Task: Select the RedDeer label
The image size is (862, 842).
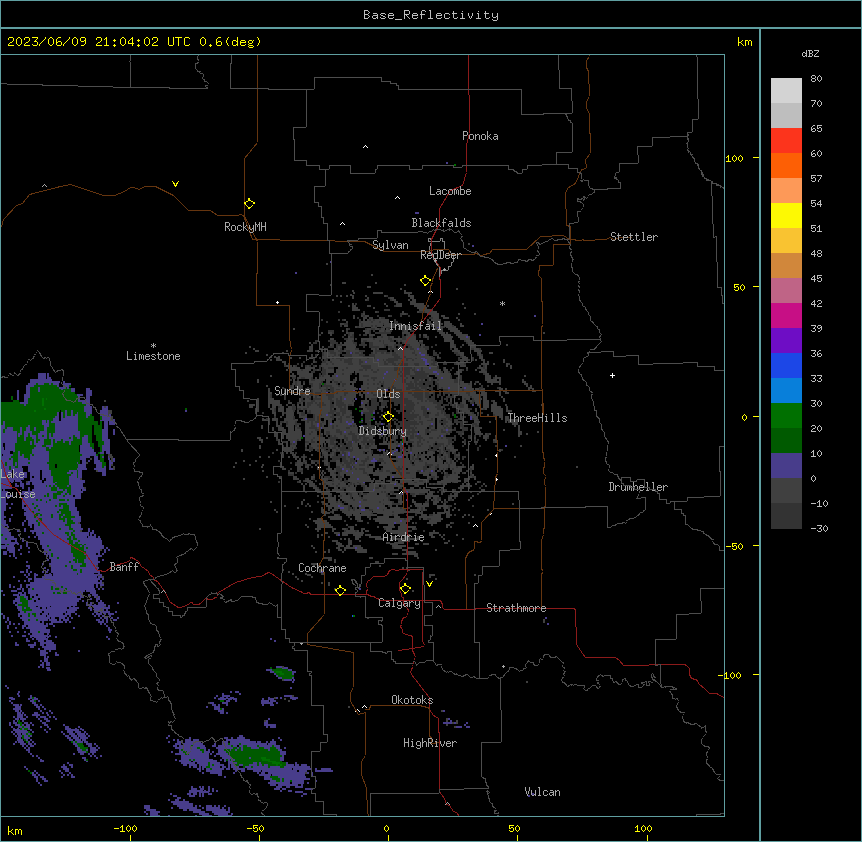Action: coord(440,255)
